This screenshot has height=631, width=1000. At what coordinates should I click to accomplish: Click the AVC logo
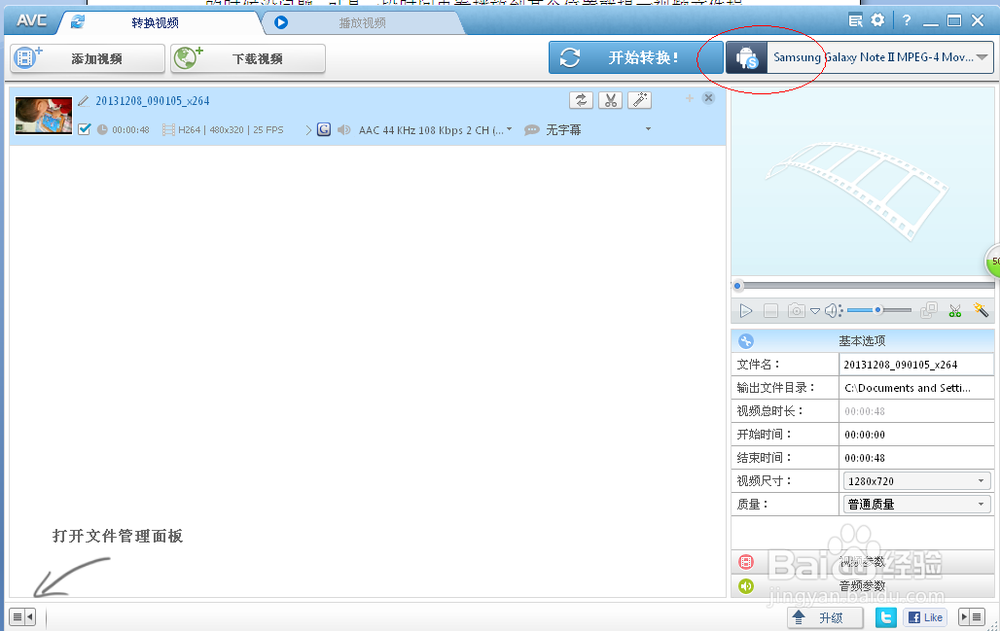[31, 20]
